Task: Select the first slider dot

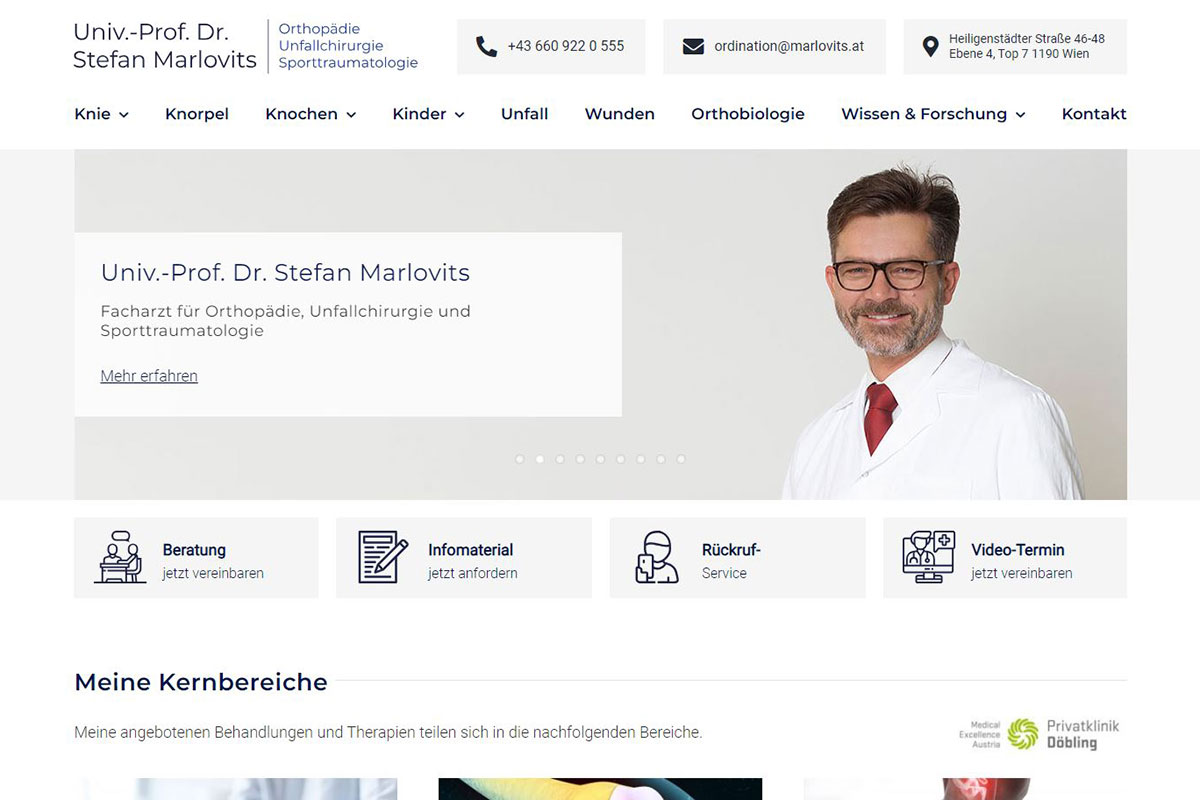Action: pyautogui.click(x=519, y=459)
